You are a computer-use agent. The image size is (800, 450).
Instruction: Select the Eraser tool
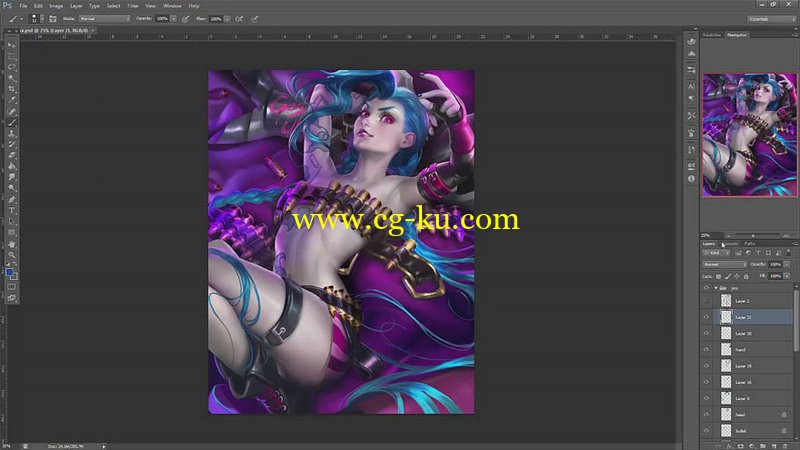11,156
